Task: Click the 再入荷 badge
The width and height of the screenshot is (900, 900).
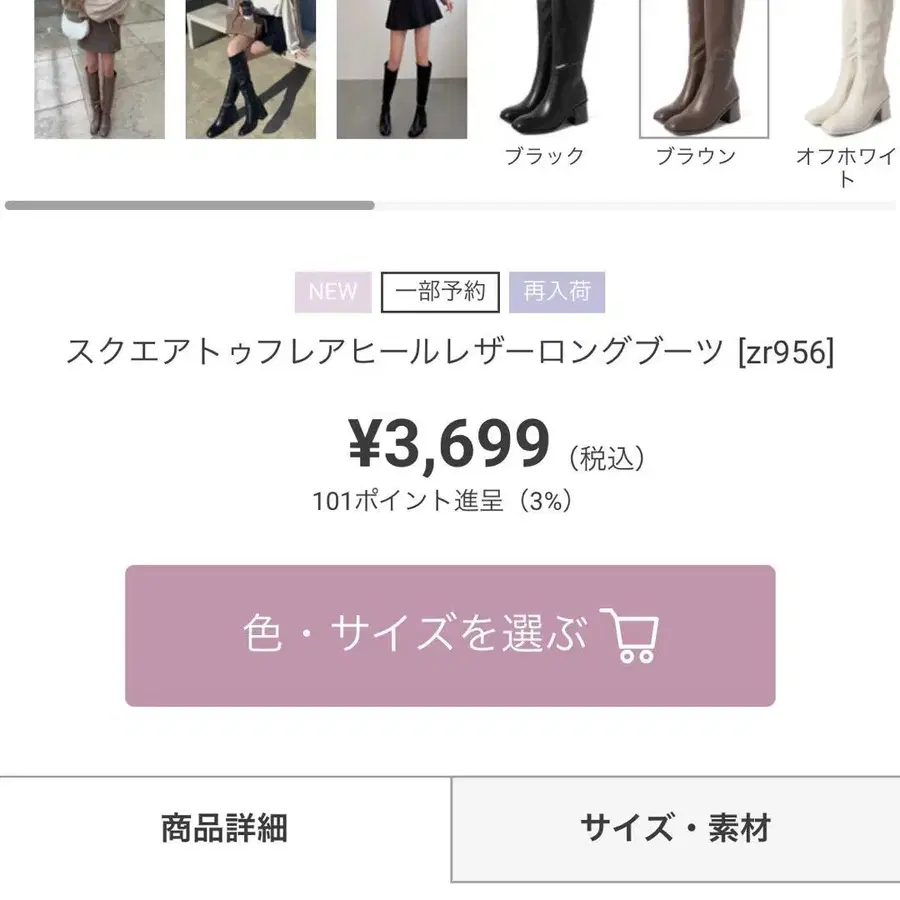Action: point(557,292)
